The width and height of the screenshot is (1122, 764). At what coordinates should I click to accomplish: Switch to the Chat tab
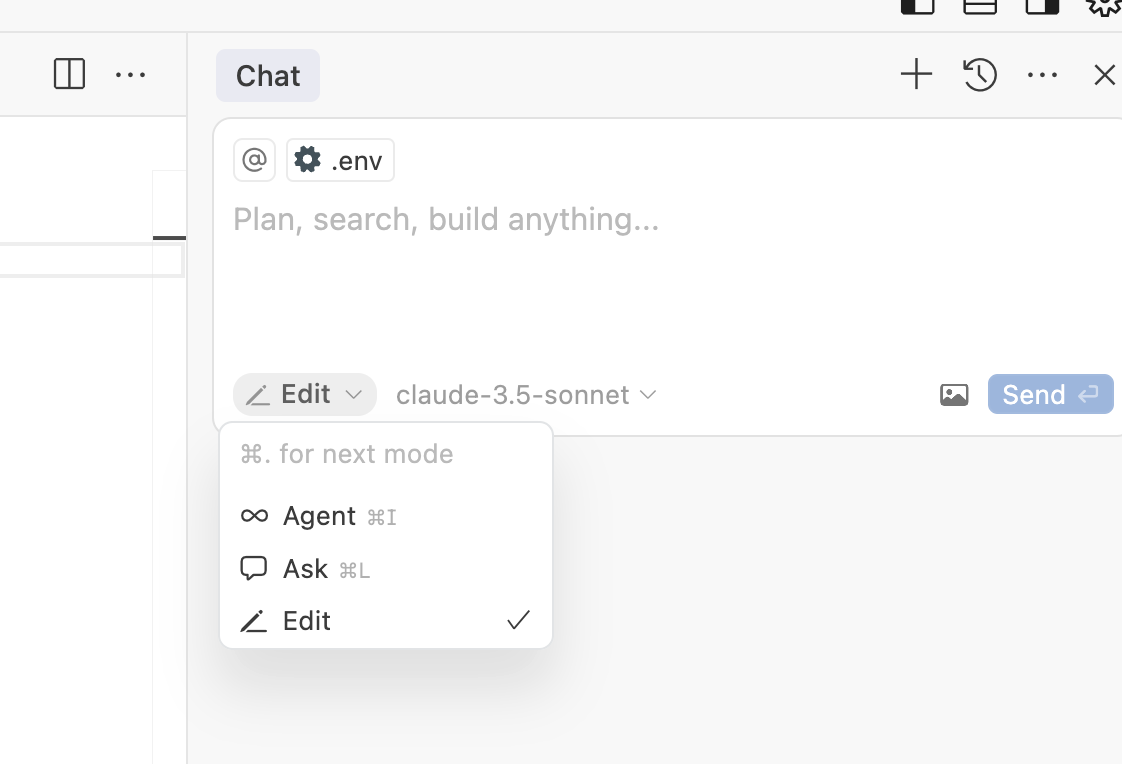pos(268,76)
